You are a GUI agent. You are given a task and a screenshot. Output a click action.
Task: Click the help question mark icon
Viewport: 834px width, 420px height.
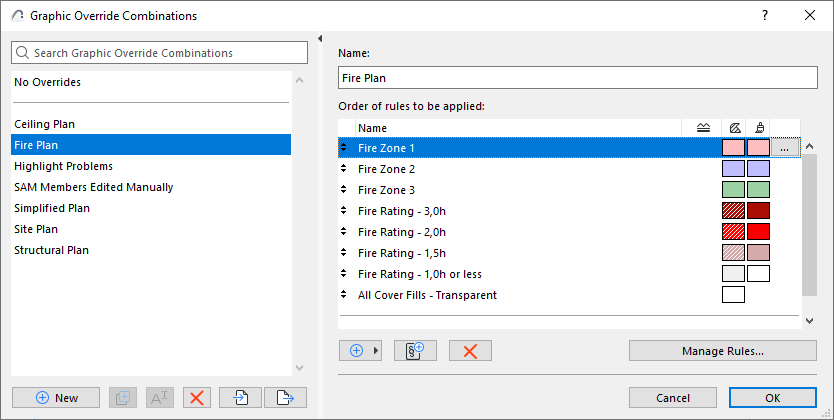pos(765,16)
